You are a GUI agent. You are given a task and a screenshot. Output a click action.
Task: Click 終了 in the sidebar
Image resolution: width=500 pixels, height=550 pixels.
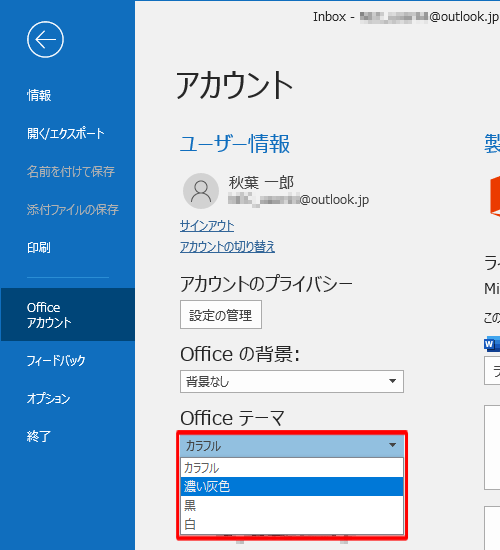39,436
